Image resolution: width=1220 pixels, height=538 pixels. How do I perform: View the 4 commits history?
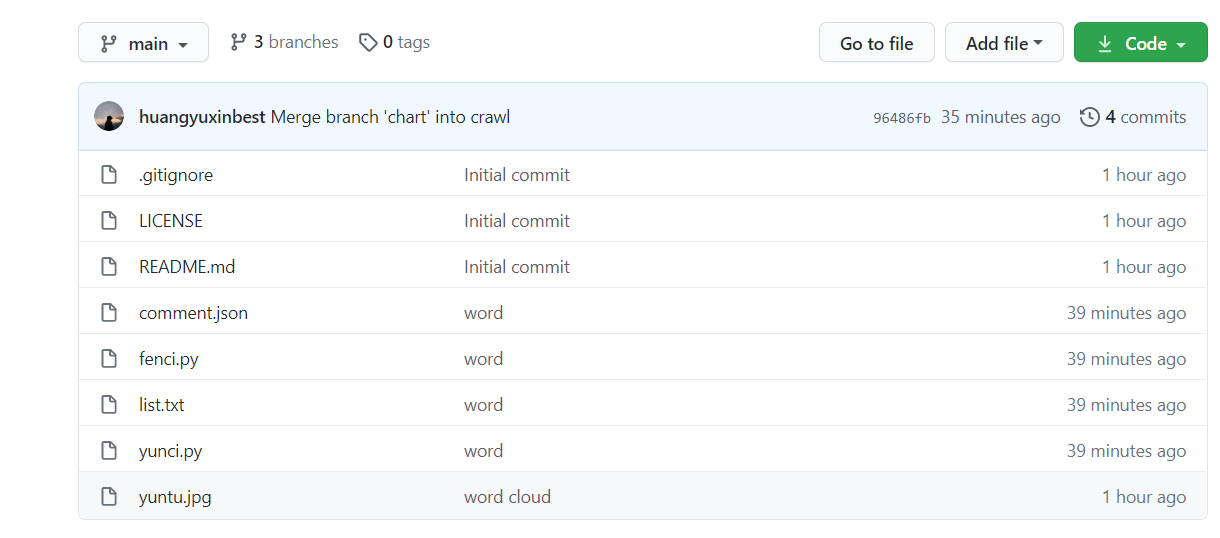tap(1145, 117)
